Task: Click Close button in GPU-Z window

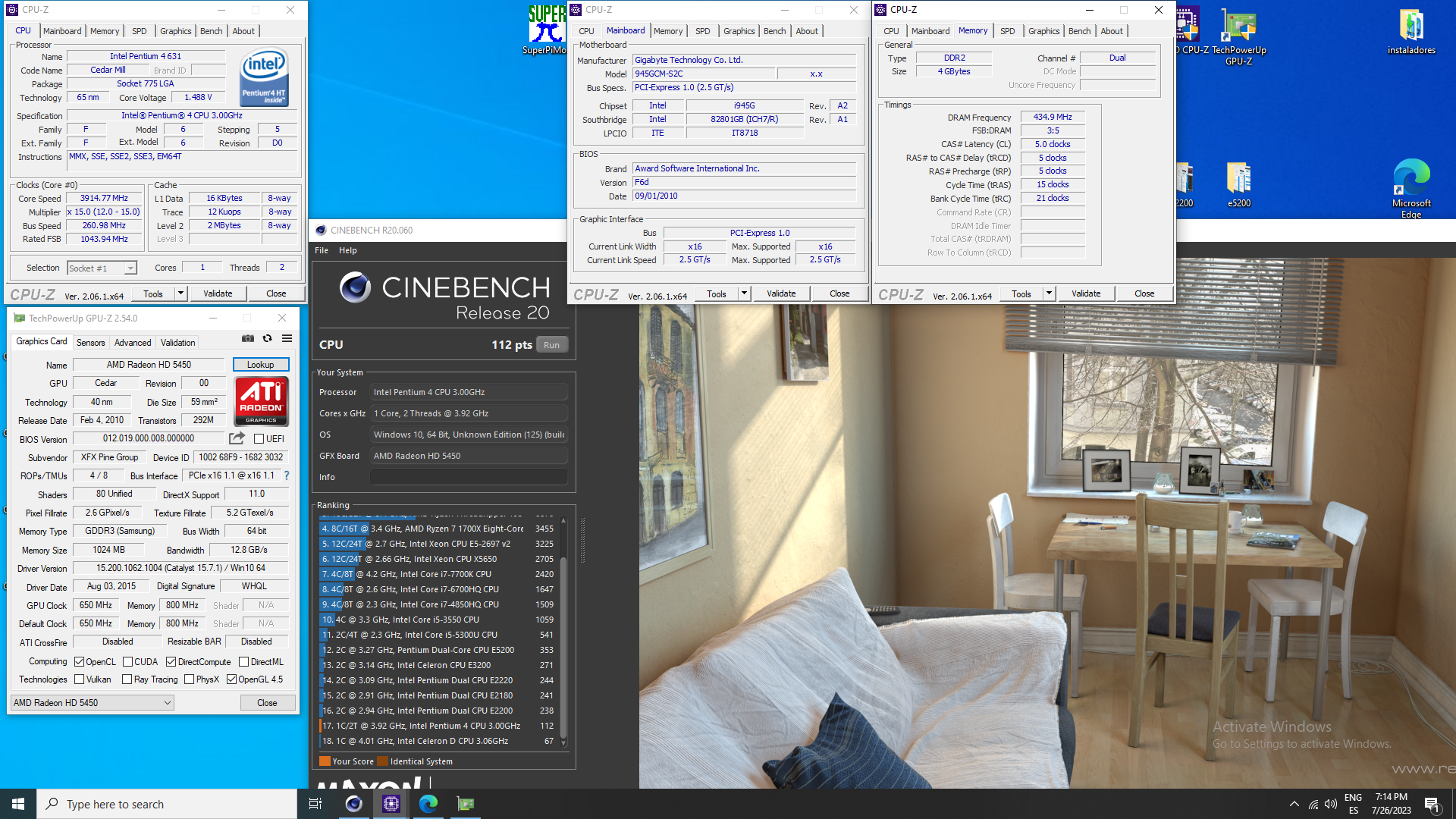Action: point(267,703)
